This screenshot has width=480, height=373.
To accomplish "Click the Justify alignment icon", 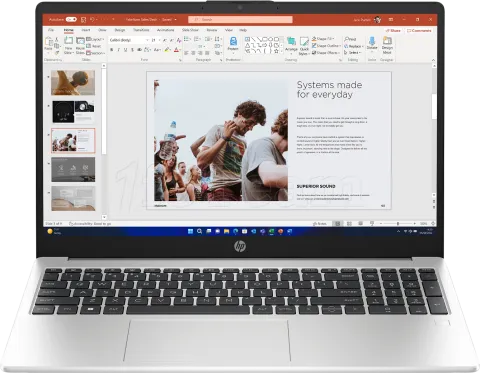I will [x=207, y=53].
